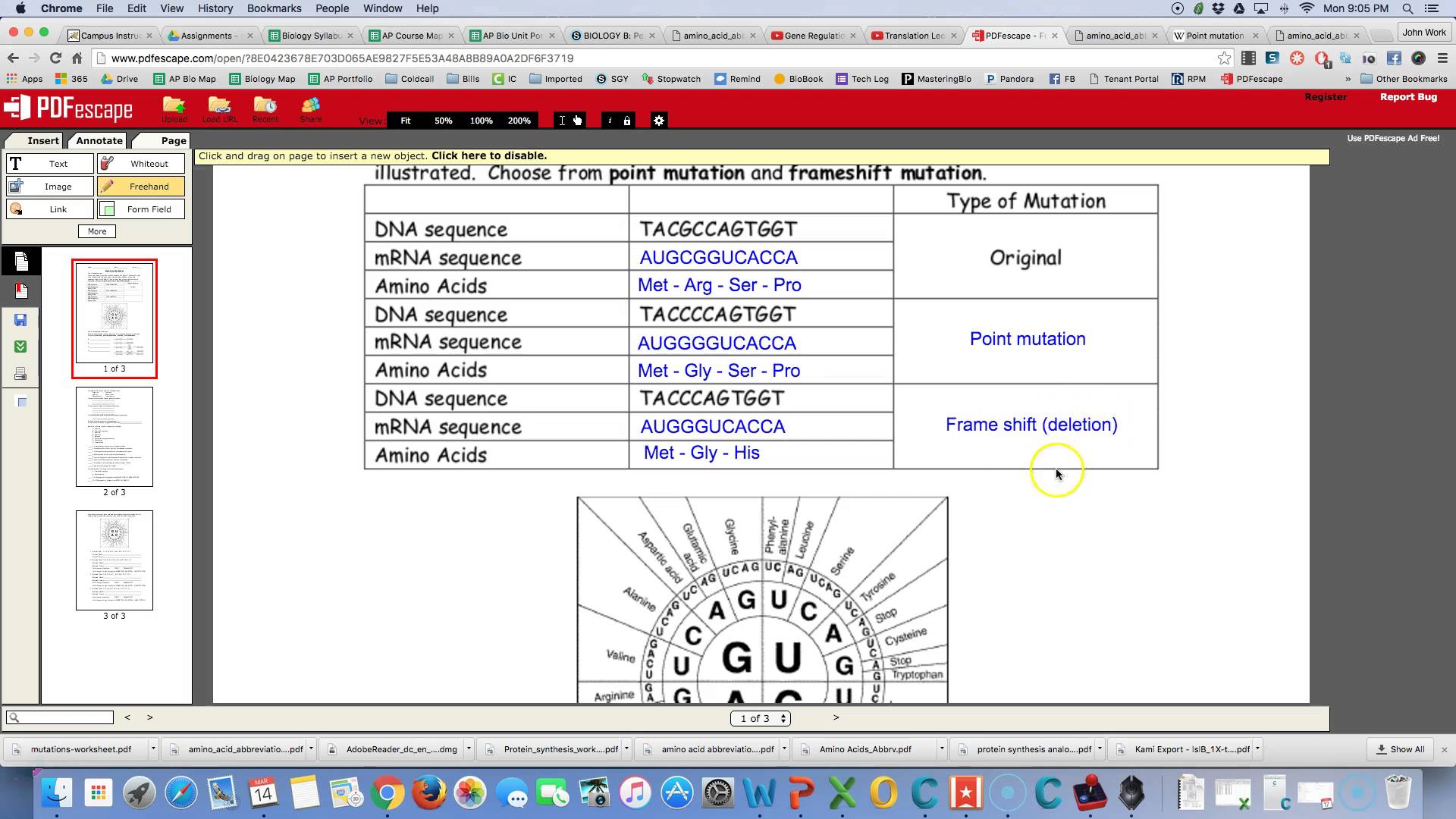Screen dimensions: 1456x819
Task: Click the Annotate tab
Action: pos(98,140)
